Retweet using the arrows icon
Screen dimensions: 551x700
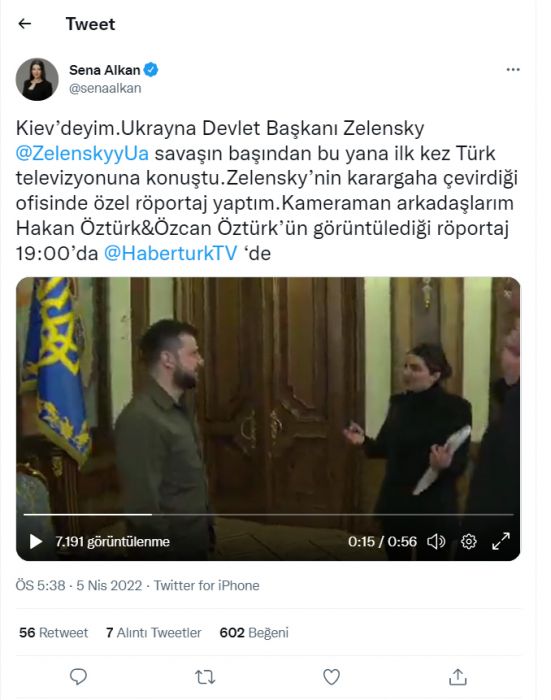point(205,677)
